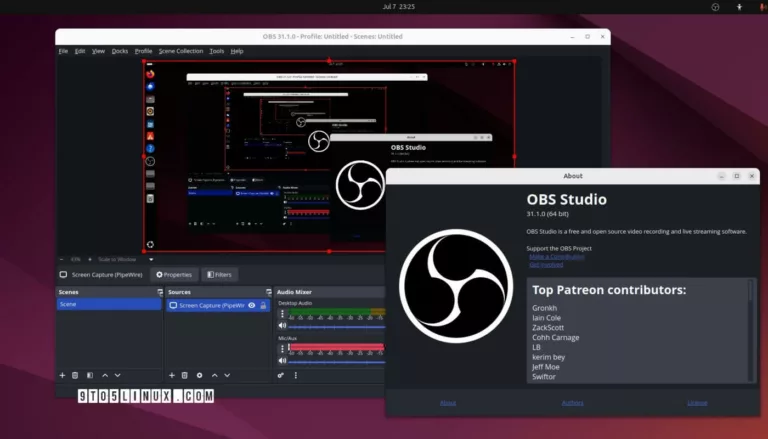Click contributor name ZackScott

[x=548, y=328]
